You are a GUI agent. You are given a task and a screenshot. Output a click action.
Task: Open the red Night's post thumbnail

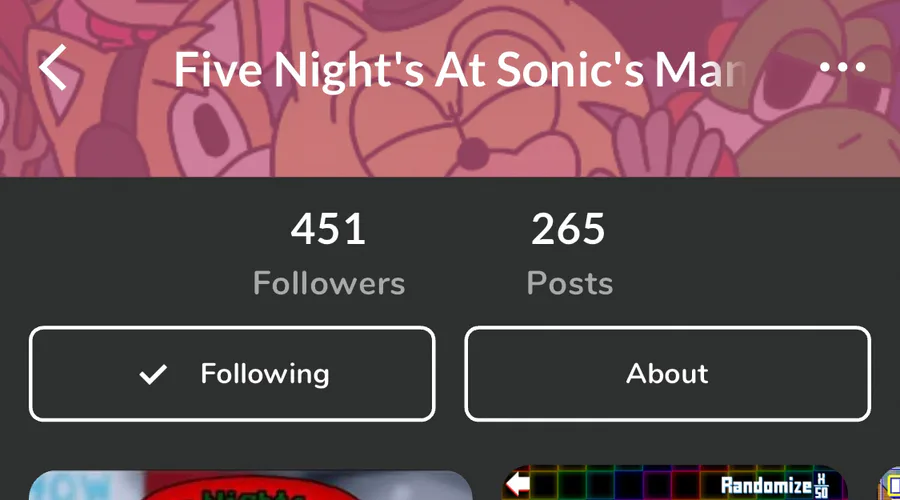pyautogui.click(x=250, y=486)
